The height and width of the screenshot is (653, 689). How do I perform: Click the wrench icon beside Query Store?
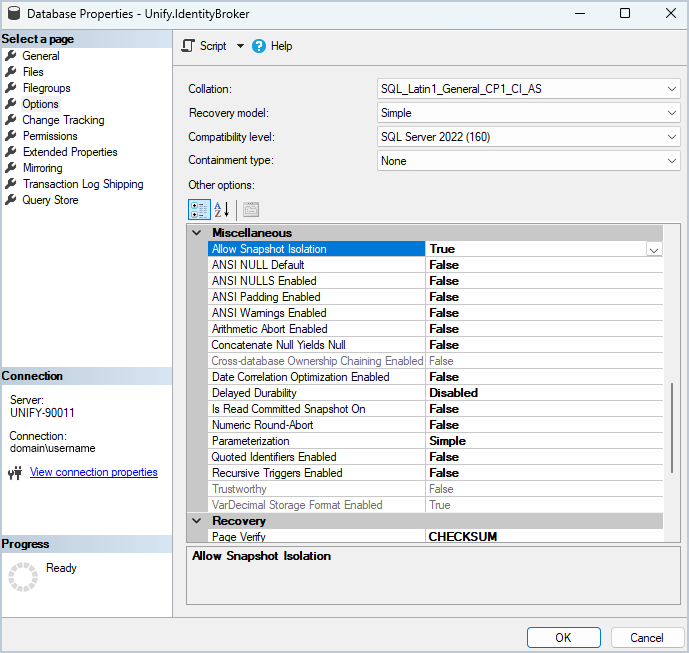coord(11,200)
